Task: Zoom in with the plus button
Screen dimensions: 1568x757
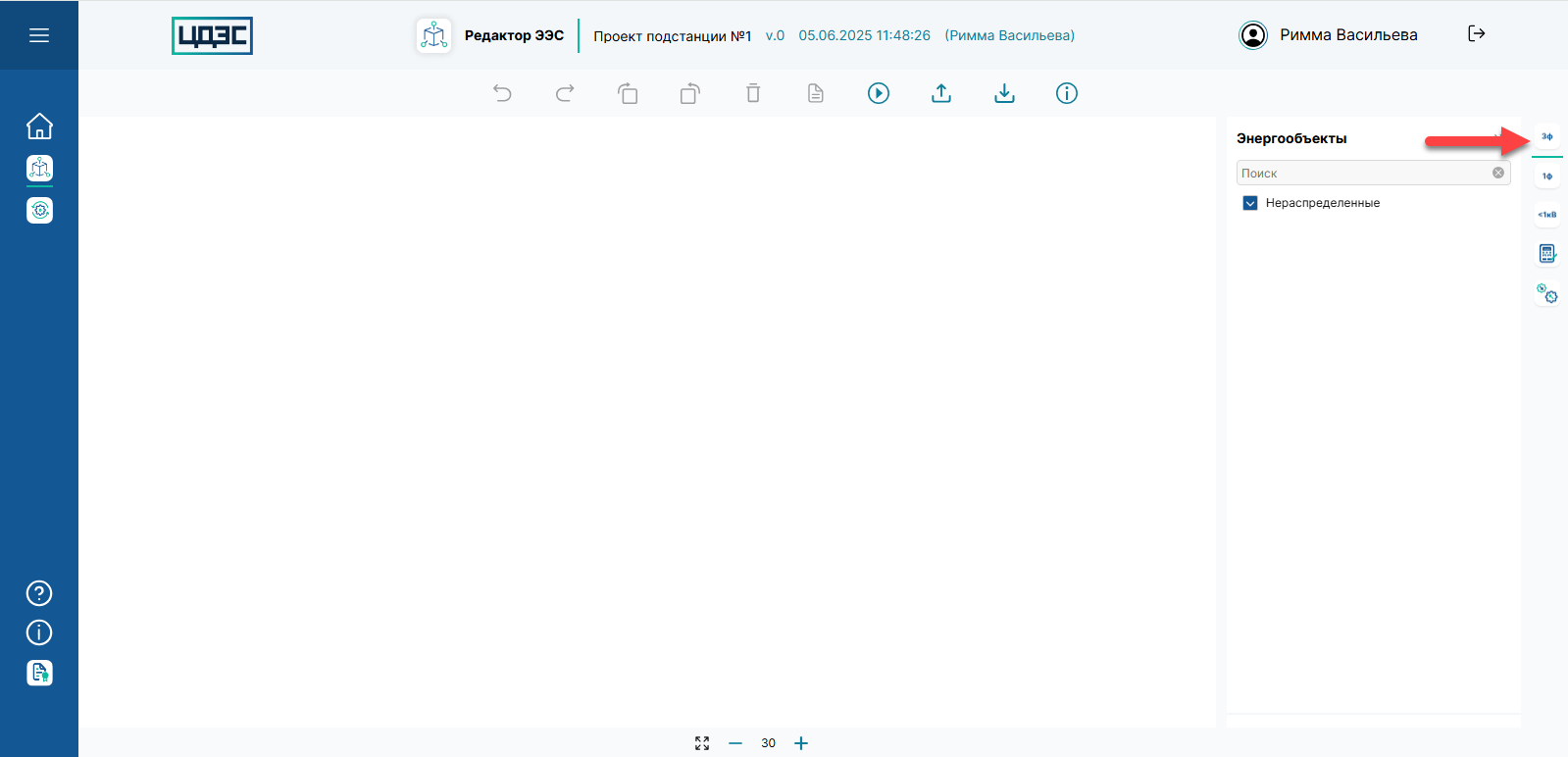Action: [x=801, y=743]
